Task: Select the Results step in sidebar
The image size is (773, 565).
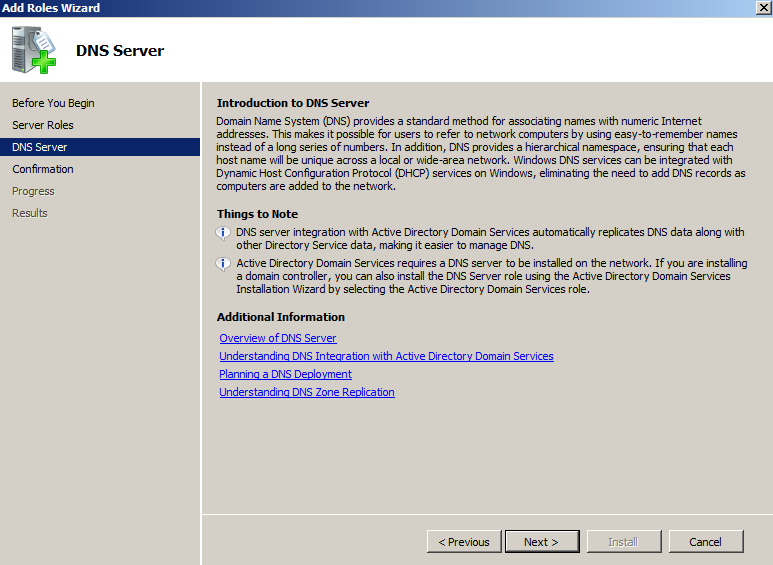Action: point(30,213)
